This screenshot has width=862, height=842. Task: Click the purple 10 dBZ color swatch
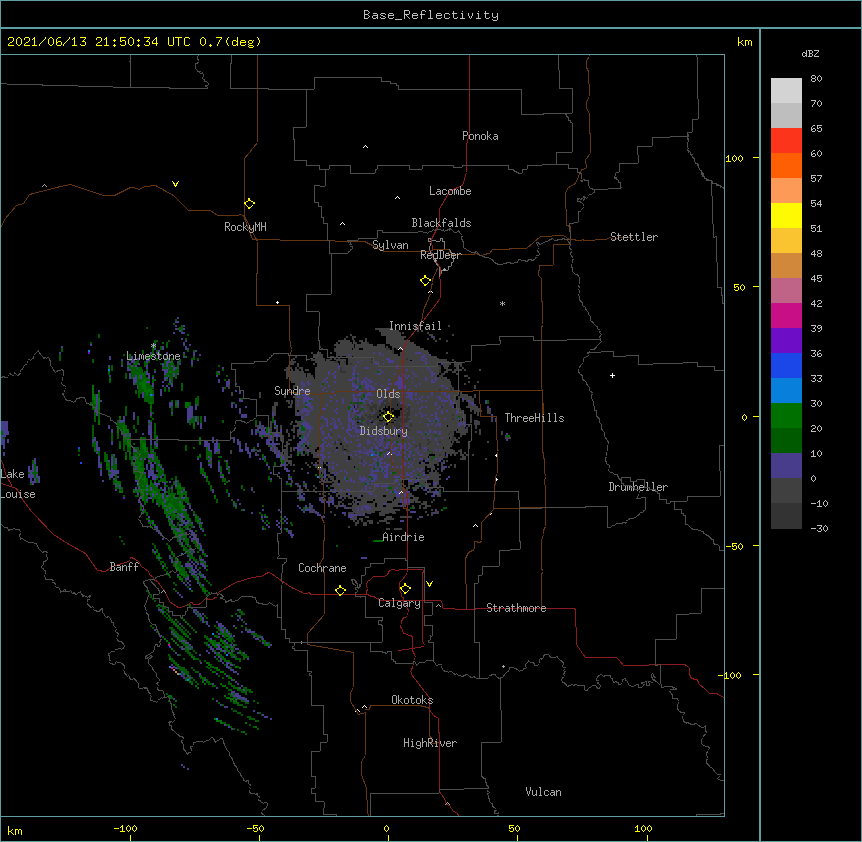pos(786,466)
